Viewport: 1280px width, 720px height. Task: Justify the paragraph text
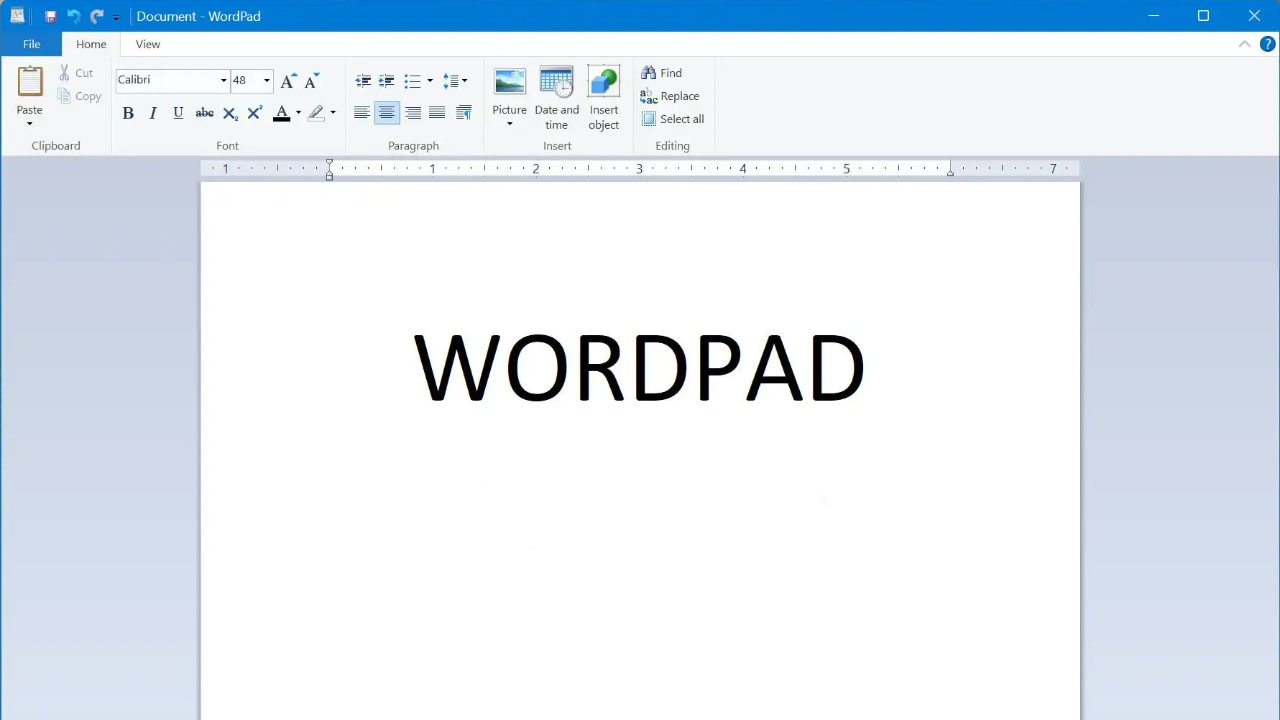click(x=437, y=113)
